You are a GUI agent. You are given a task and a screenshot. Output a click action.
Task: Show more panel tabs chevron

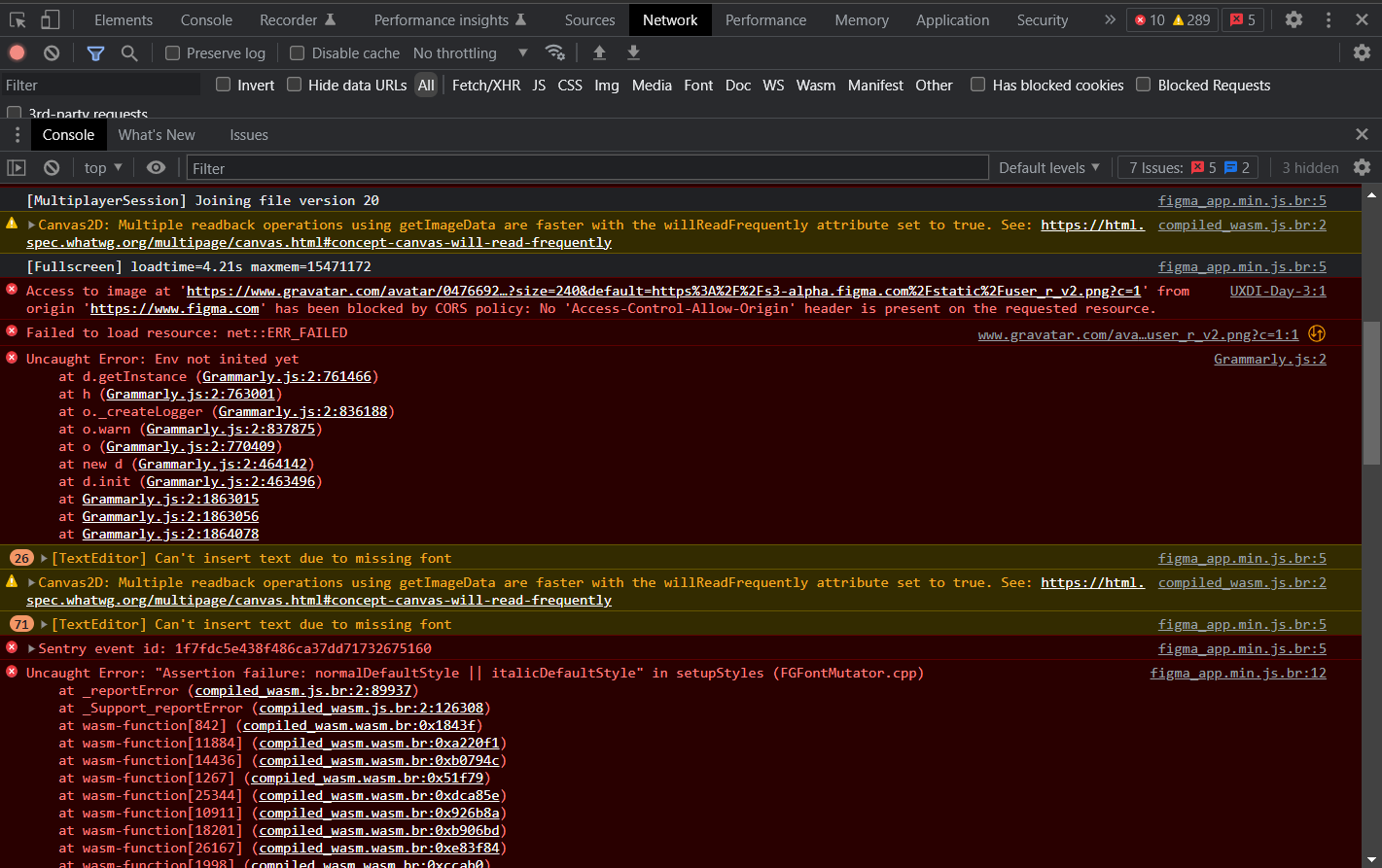1110,19
